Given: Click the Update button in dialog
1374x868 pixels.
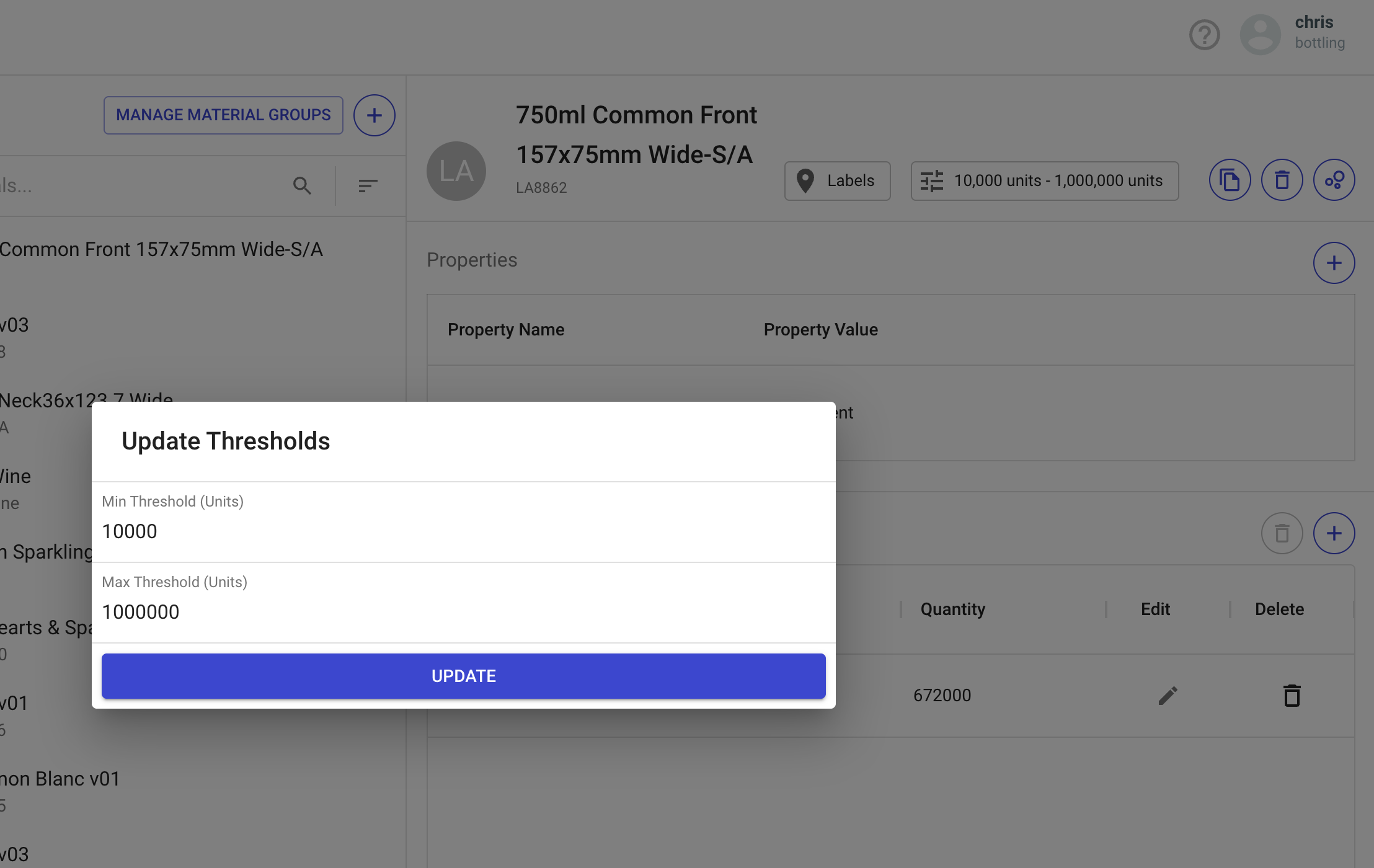Looking at the screenshot, I should coord(463,676).
